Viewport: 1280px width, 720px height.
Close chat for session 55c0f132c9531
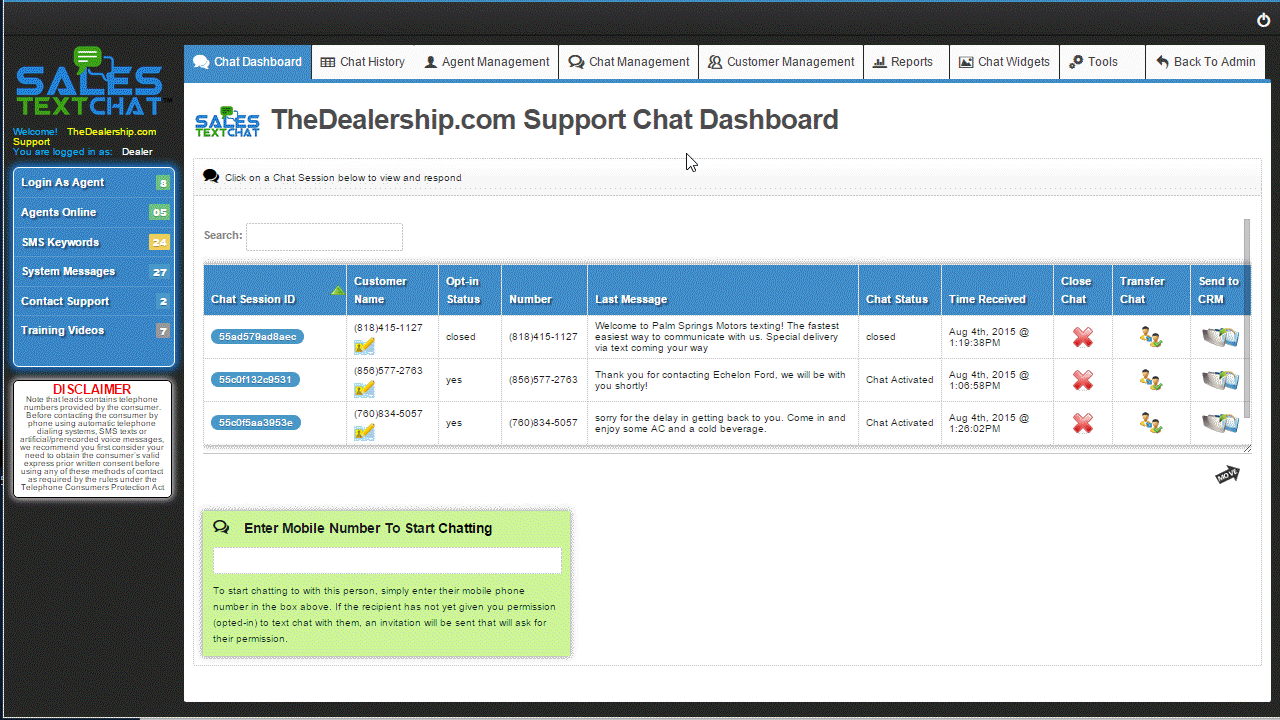coord(1082,380)
